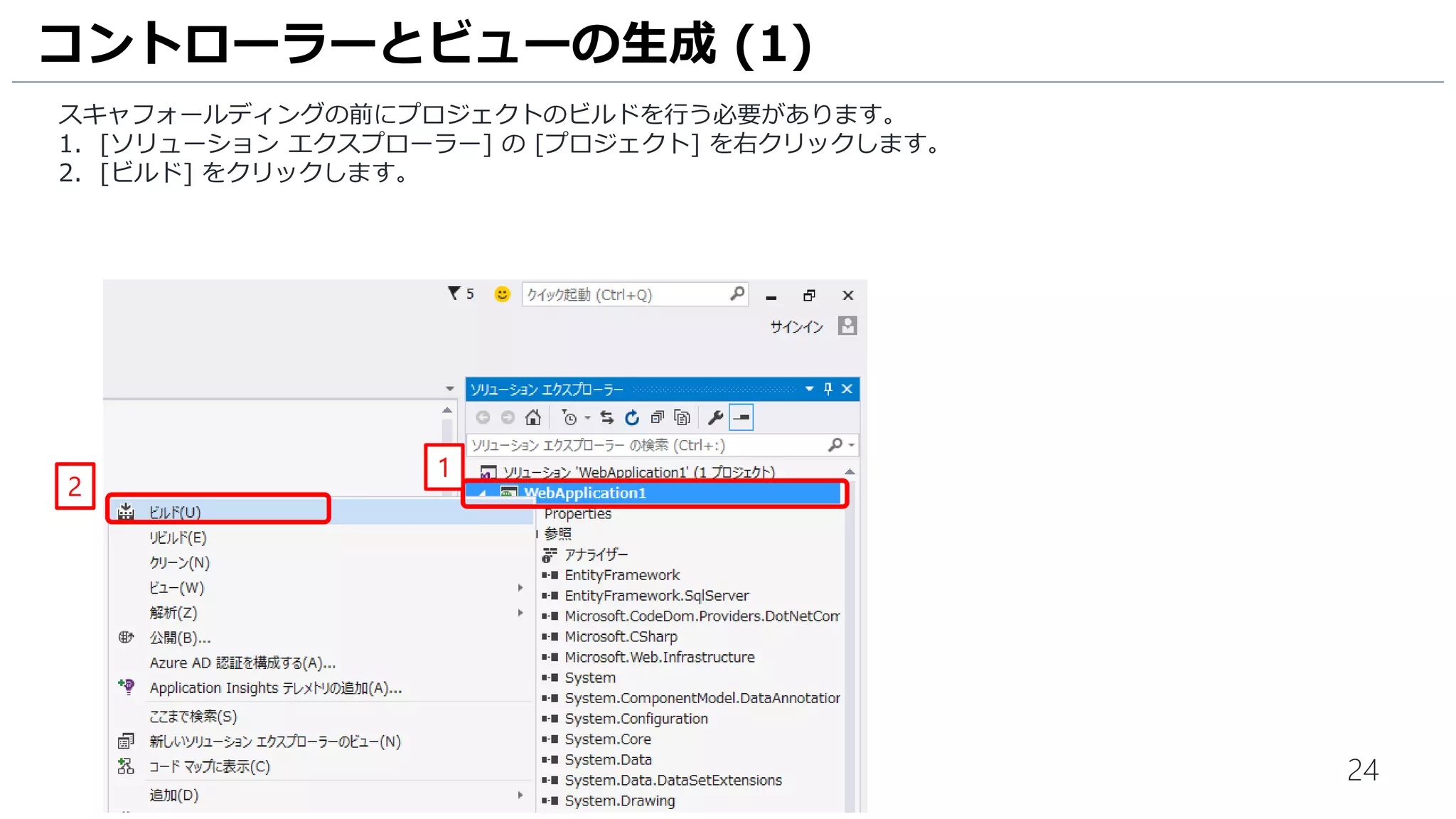Select the Properties tree node
The width and height of the screenshot is (1456, 819).
(577, 513)
